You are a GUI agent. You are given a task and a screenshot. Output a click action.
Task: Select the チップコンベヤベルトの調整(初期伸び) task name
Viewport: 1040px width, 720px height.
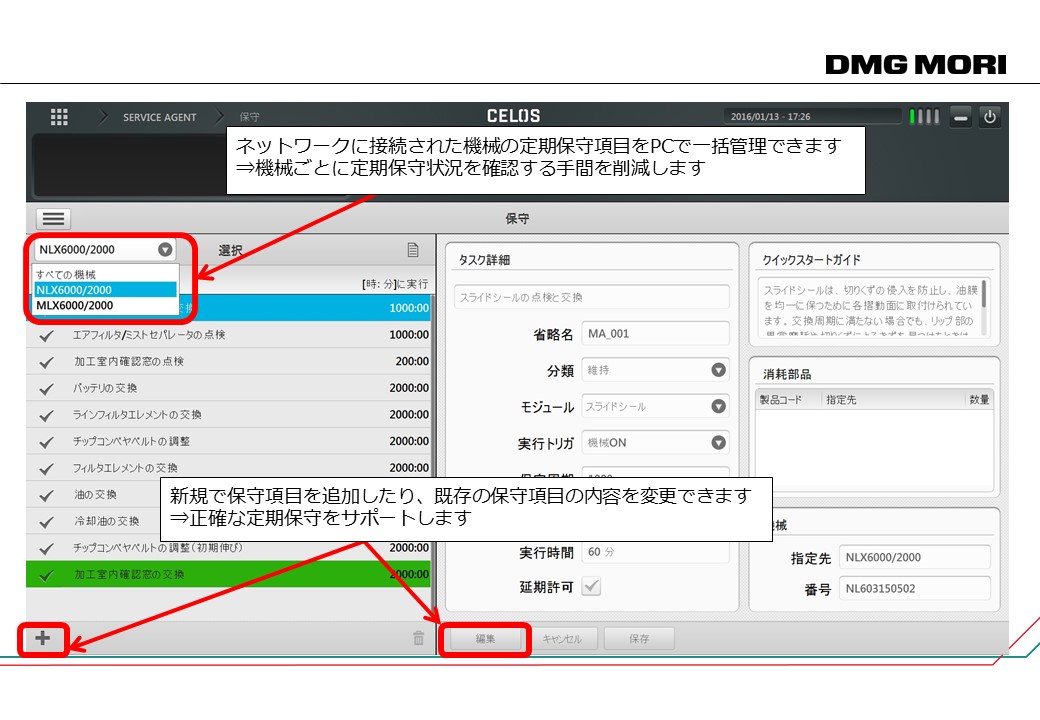pos(158,548)
